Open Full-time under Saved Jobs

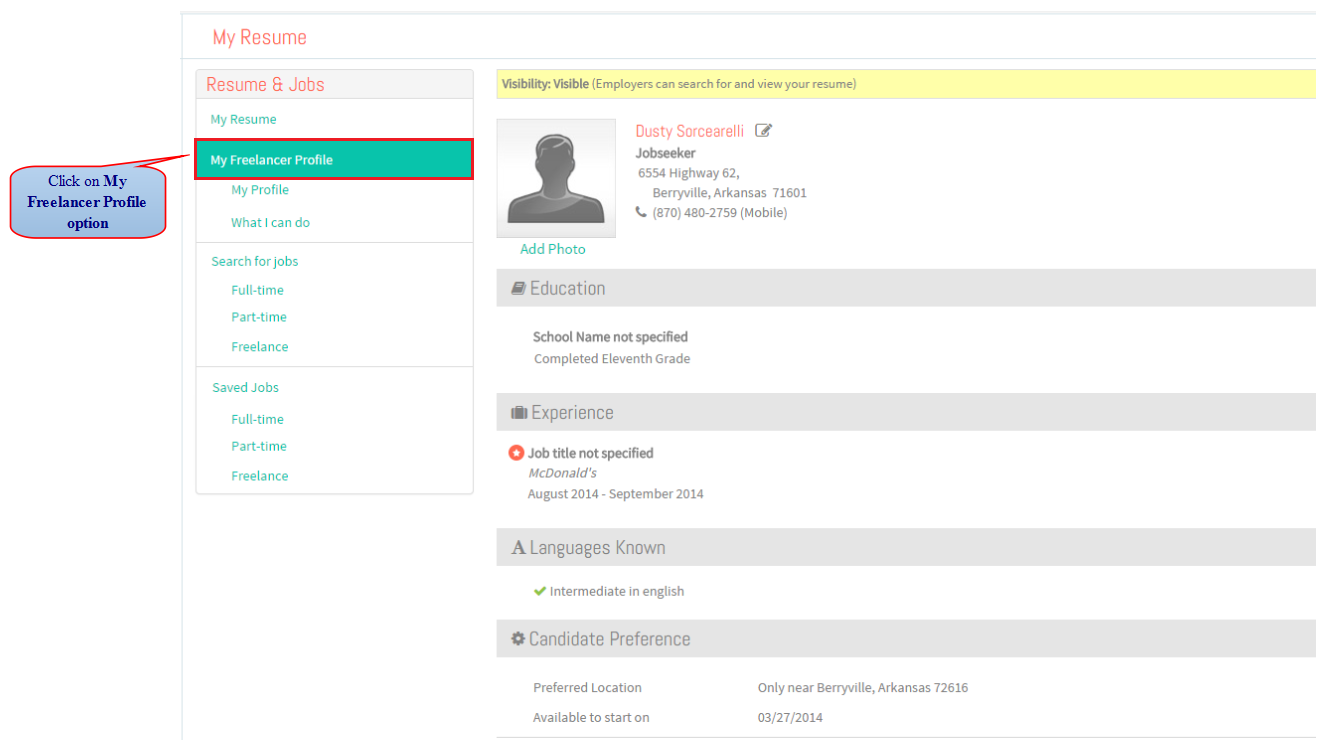click(x=257, y=419)
